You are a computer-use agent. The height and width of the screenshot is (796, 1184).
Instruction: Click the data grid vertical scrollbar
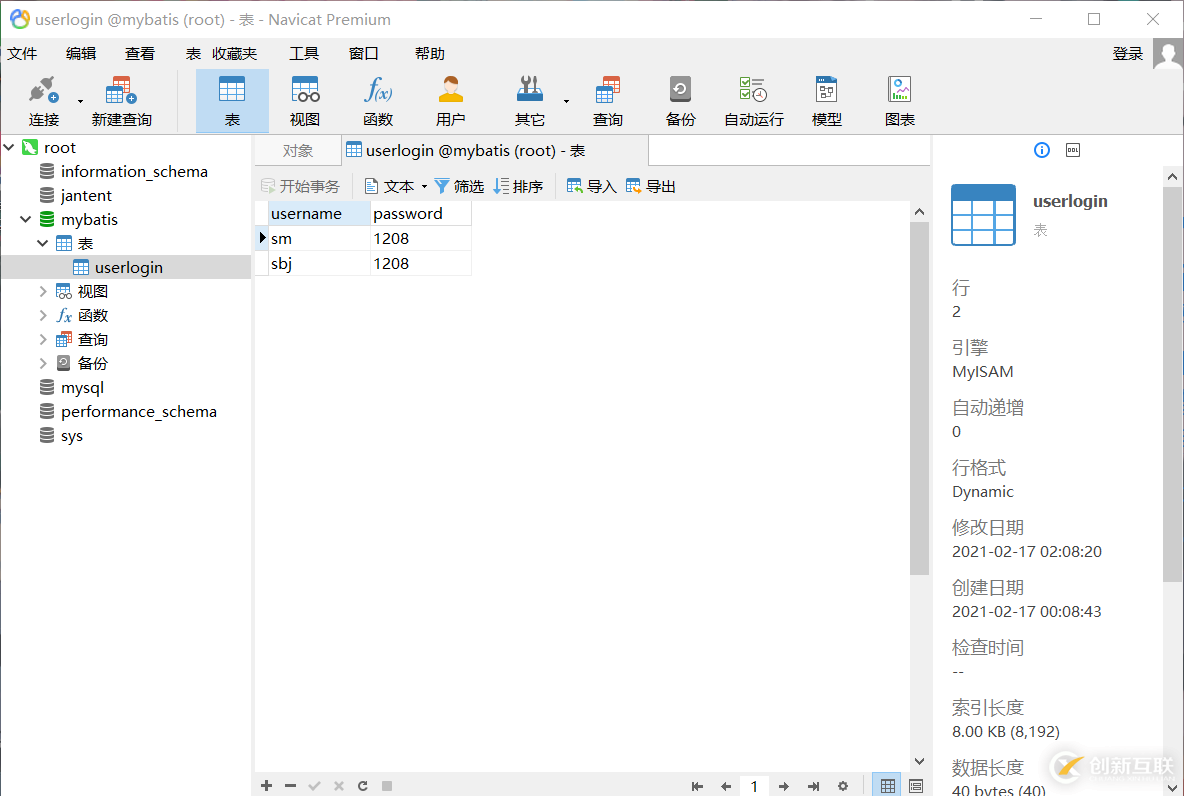point(919,399)
